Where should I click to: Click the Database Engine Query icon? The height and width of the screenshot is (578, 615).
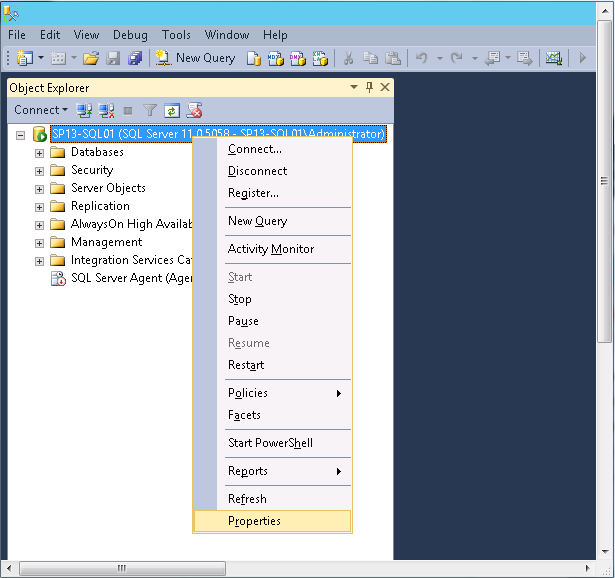point(254,58)
